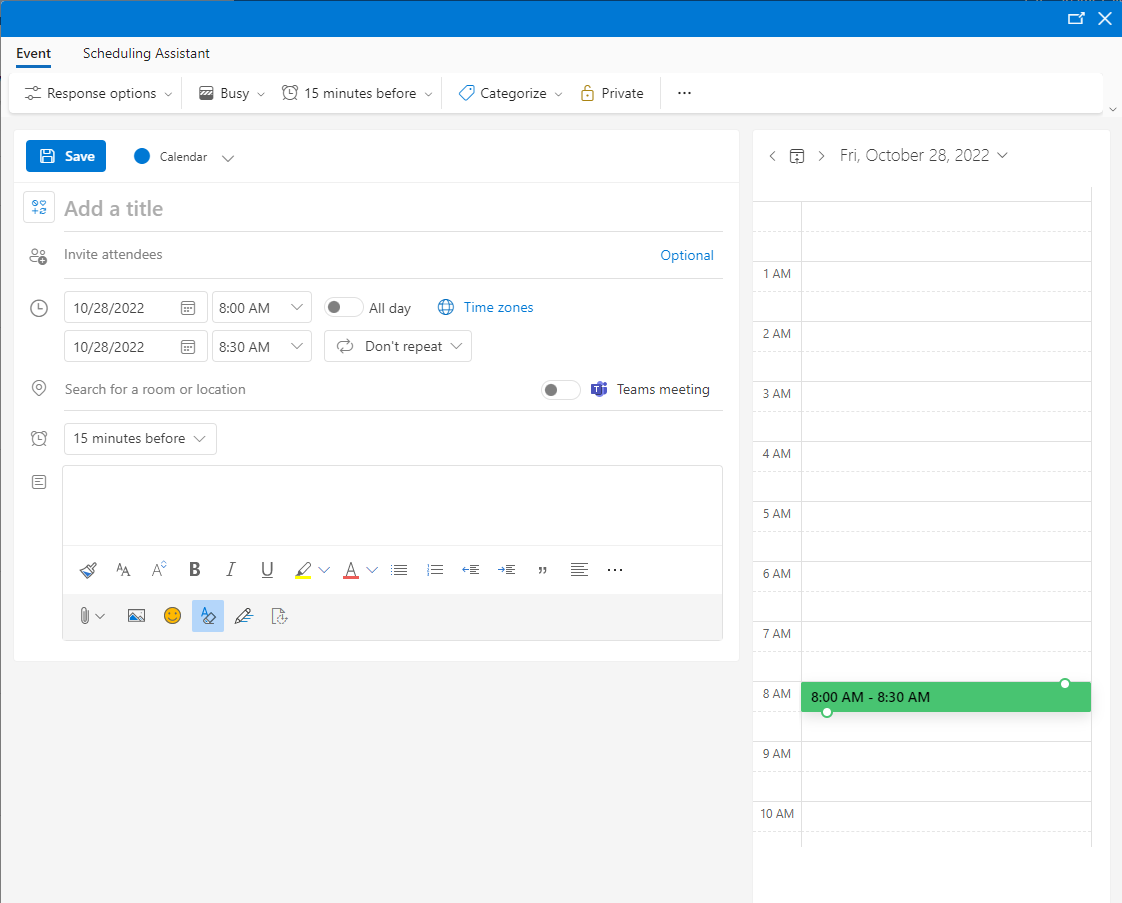Insert a quote with the quote icon

(543, 570)
